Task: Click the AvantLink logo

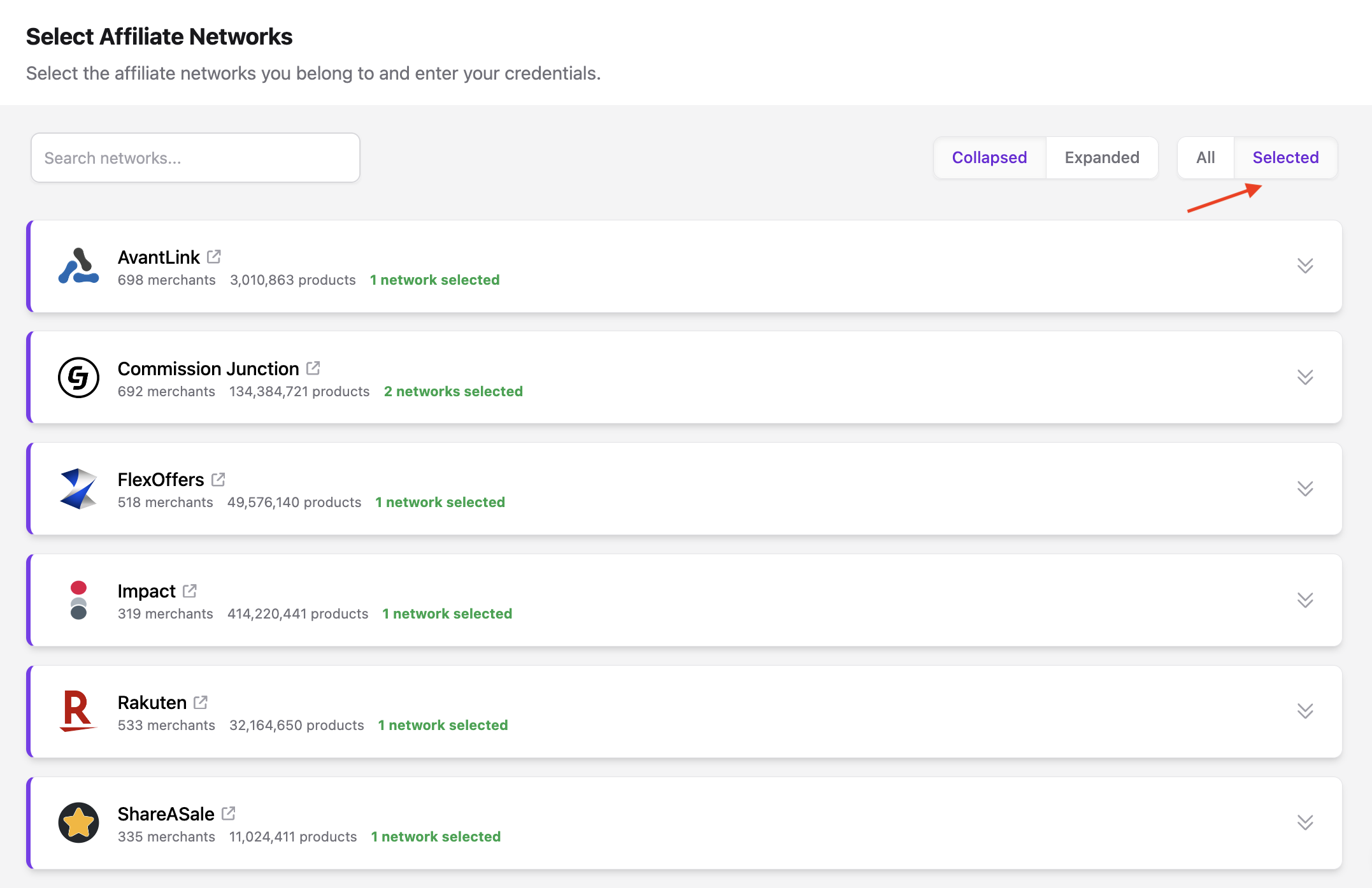Action: (78, 266)
